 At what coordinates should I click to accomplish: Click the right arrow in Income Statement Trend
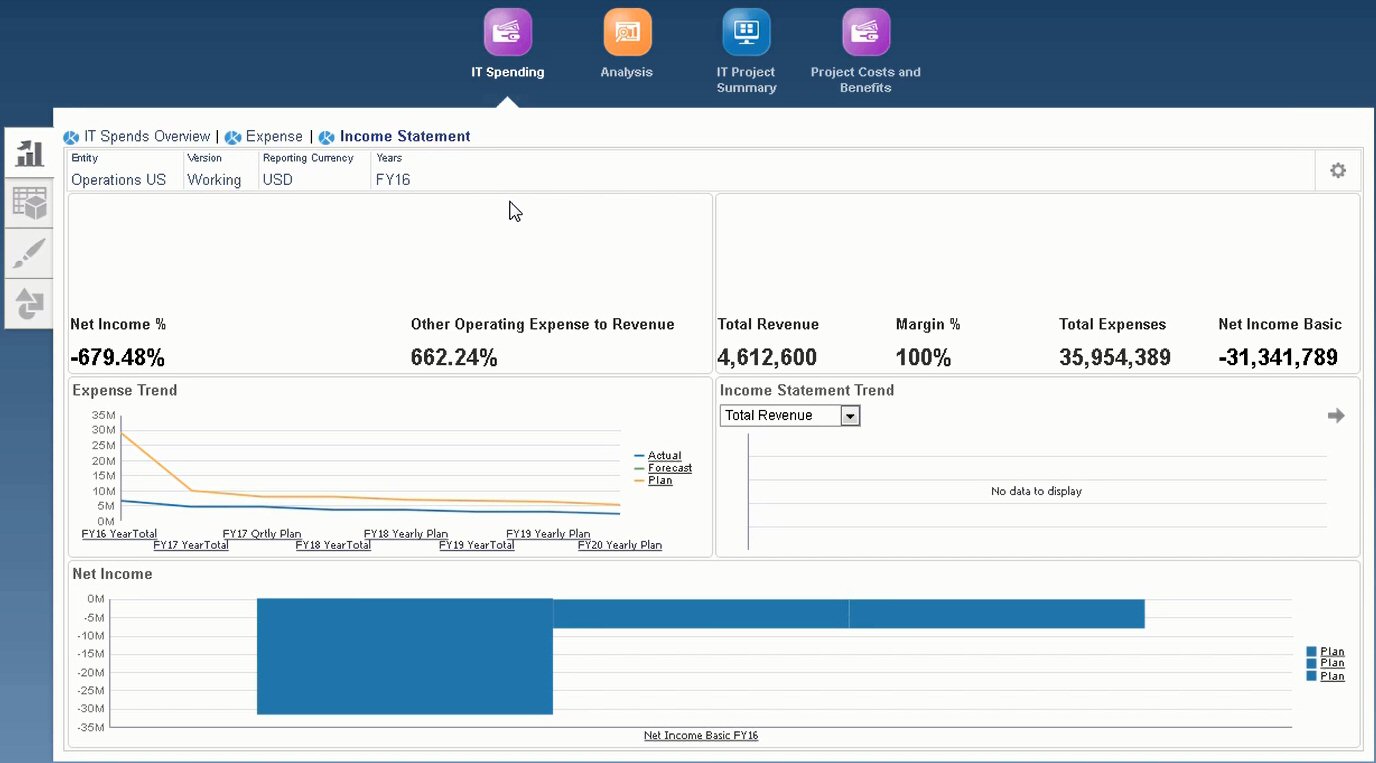(x=1335, y=416)
